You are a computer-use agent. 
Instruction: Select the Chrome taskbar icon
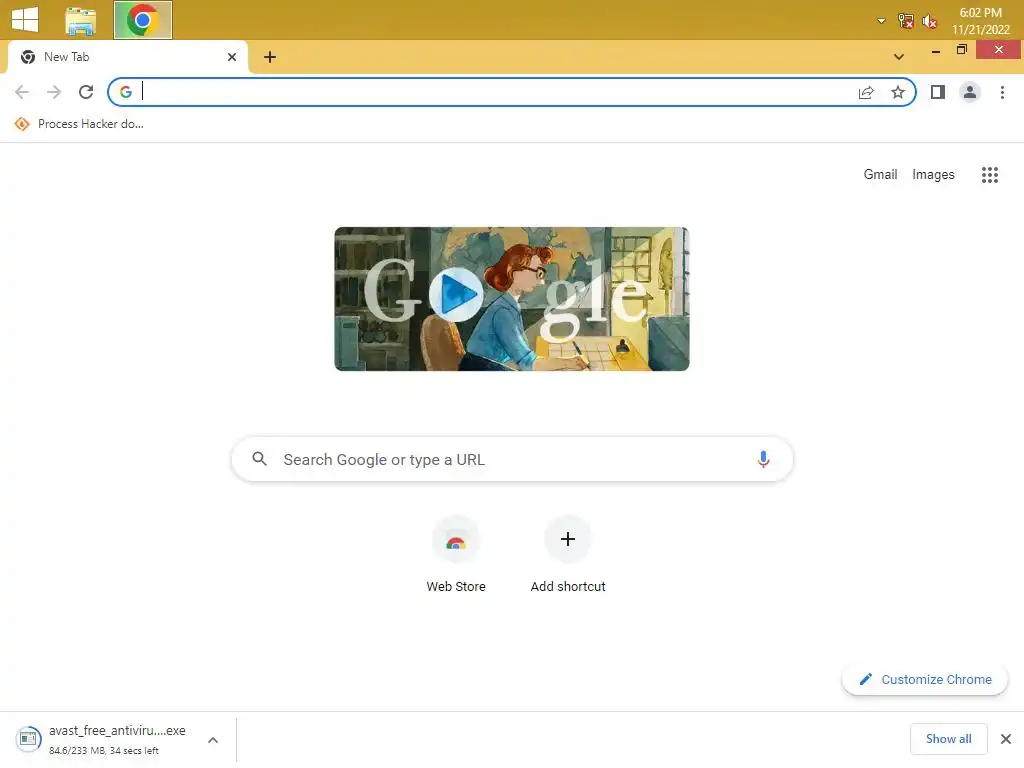click(142, 20)
